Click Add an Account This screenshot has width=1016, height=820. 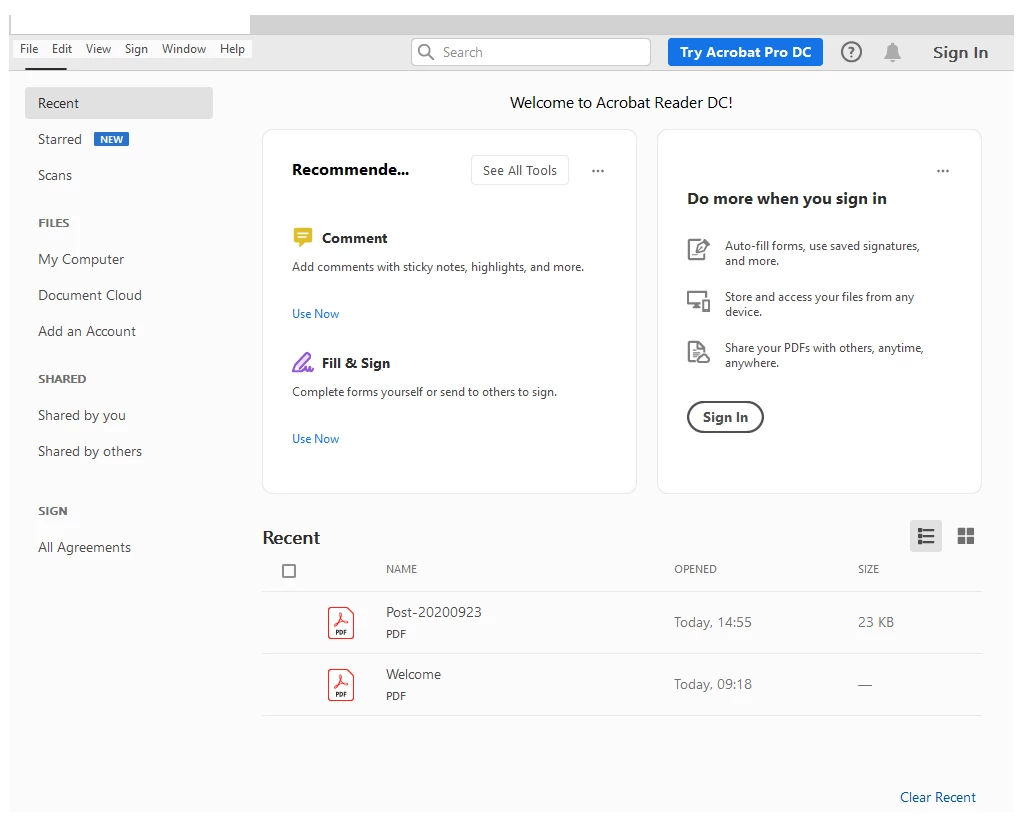[x=87, y=331]
